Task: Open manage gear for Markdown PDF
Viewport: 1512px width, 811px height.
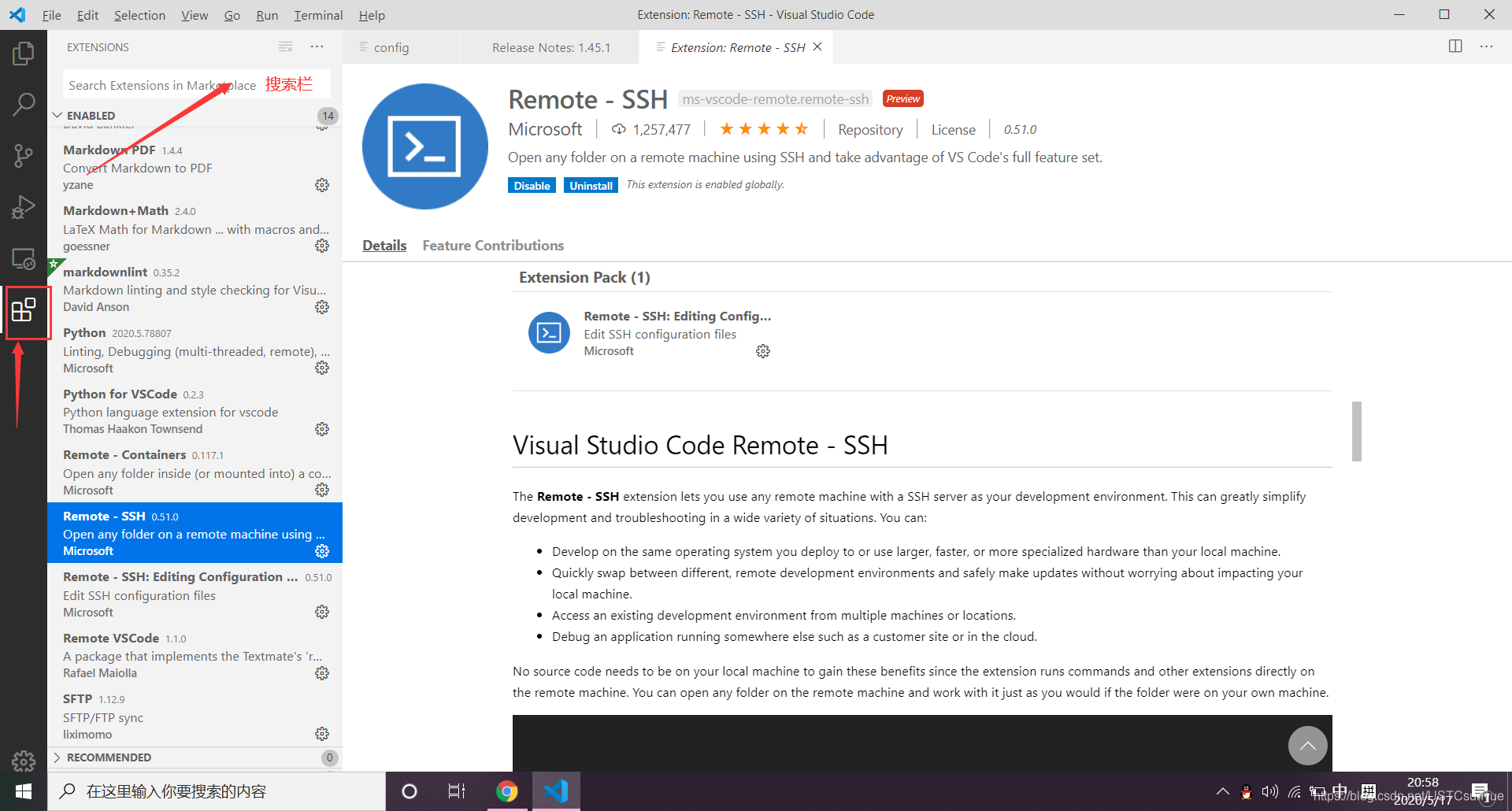Action: point(322,185)
